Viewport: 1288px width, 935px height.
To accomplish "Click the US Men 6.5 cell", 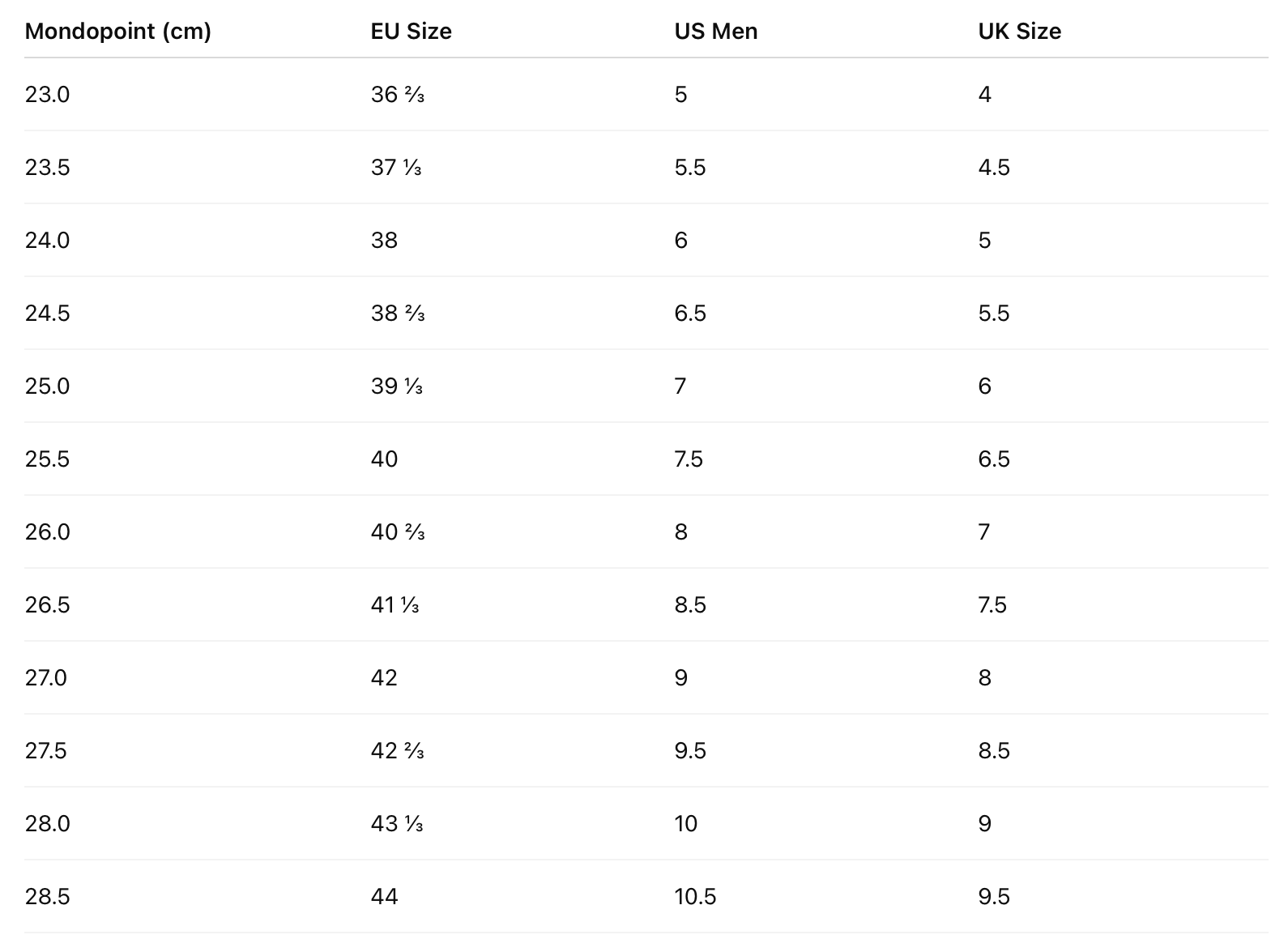I will (689, 314).
